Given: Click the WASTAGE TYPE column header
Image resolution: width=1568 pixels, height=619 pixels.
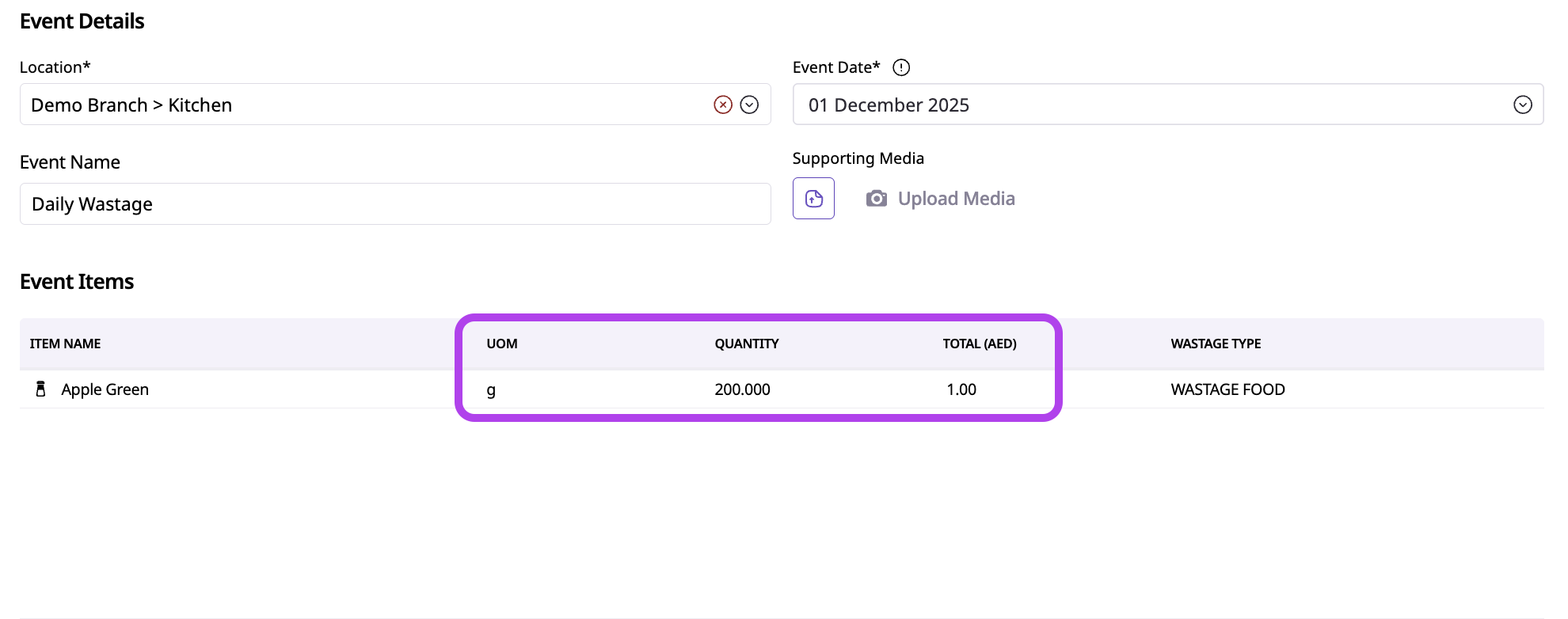Looking at the screenshot, I should pos(1216,344).
